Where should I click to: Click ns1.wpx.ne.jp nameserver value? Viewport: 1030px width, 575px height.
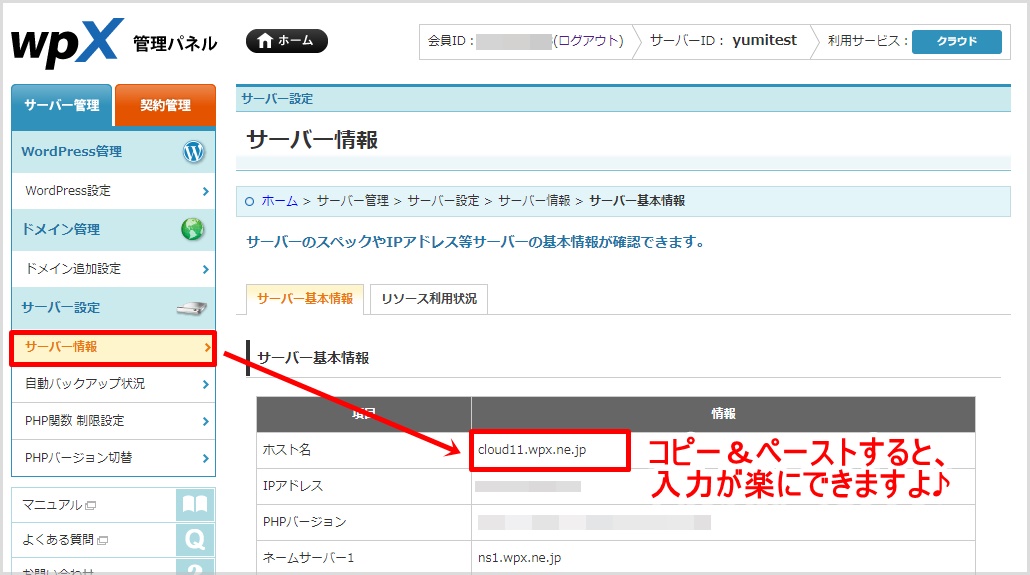point(520,558)
